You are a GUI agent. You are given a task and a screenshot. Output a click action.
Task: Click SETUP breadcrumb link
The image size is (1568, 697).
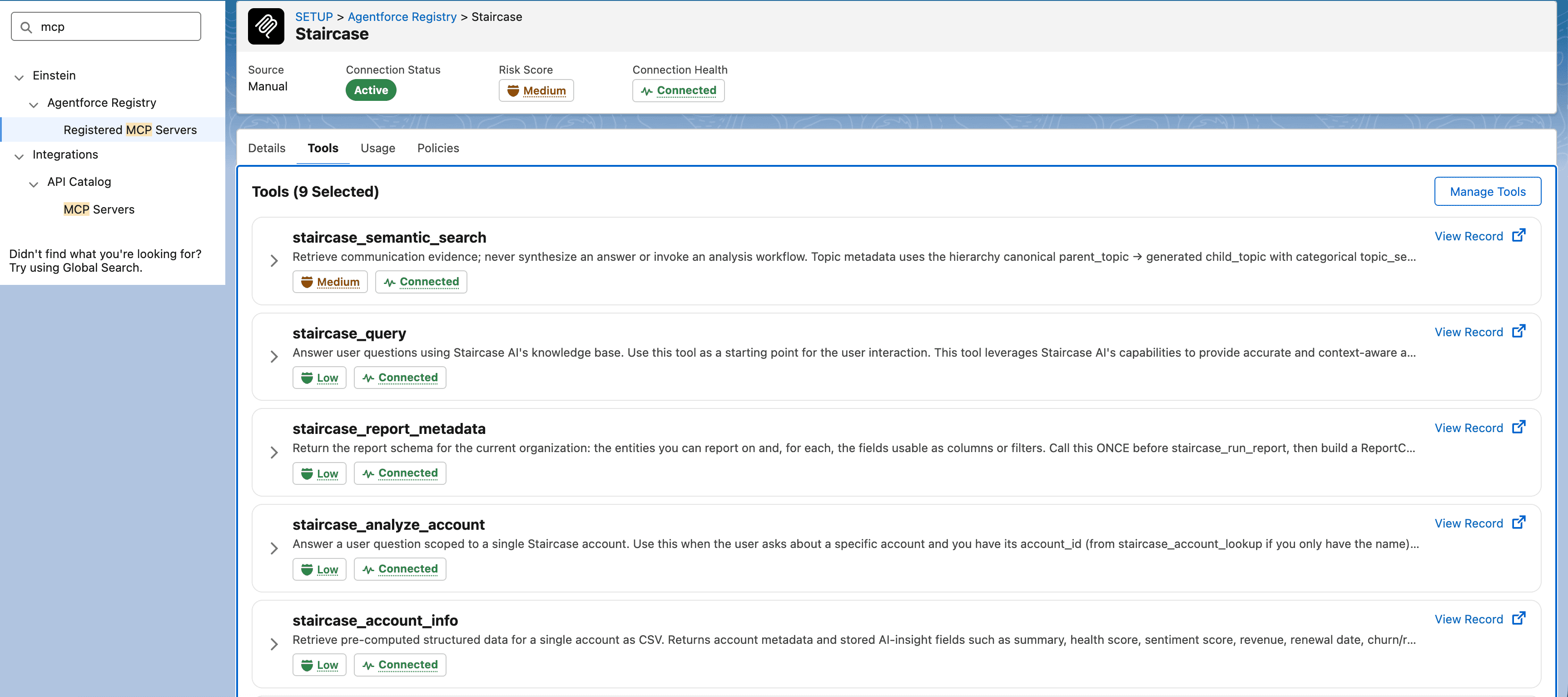tap(314, 16)
